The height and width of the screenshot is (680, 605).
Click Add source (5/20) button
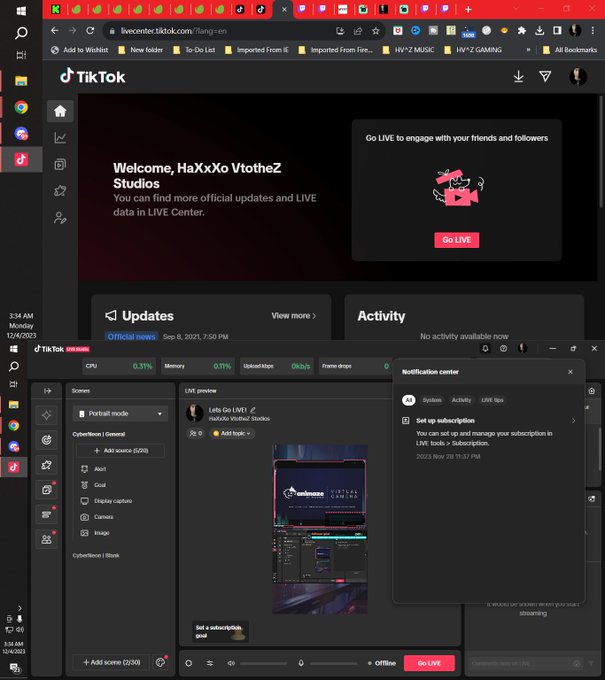tap(121, 451)
